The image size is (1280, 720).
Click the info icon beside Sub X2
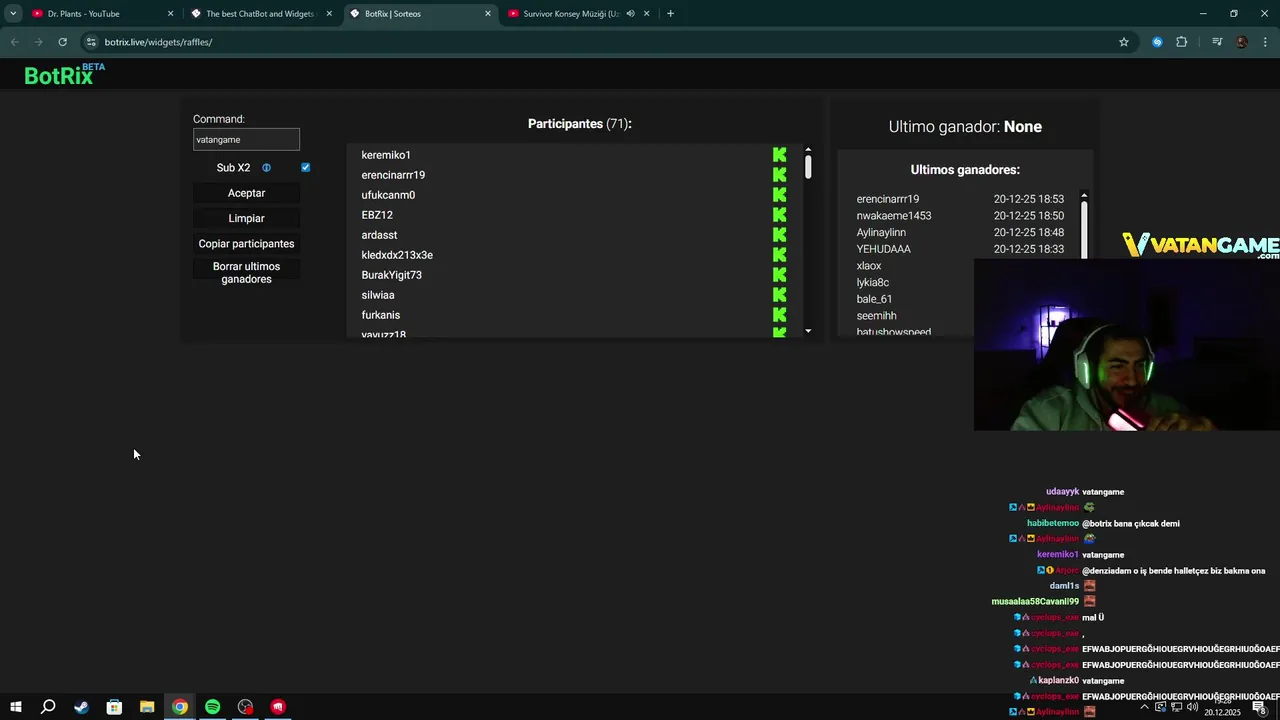click(x=266, y=168)
